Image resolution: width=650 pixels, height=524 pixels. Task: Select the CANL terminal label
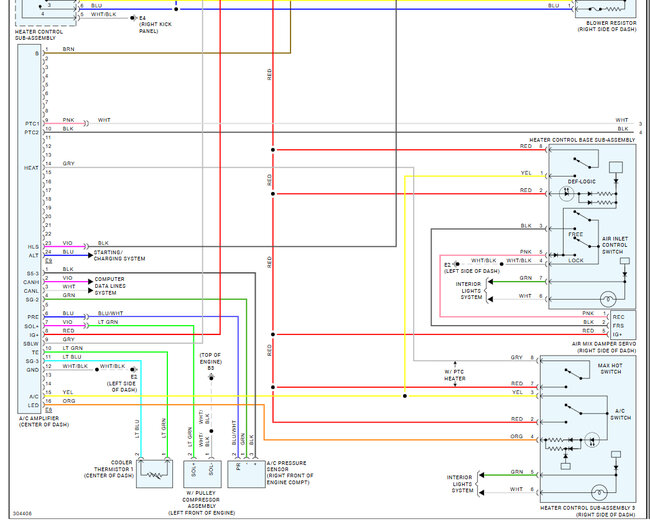coord(31,291)
